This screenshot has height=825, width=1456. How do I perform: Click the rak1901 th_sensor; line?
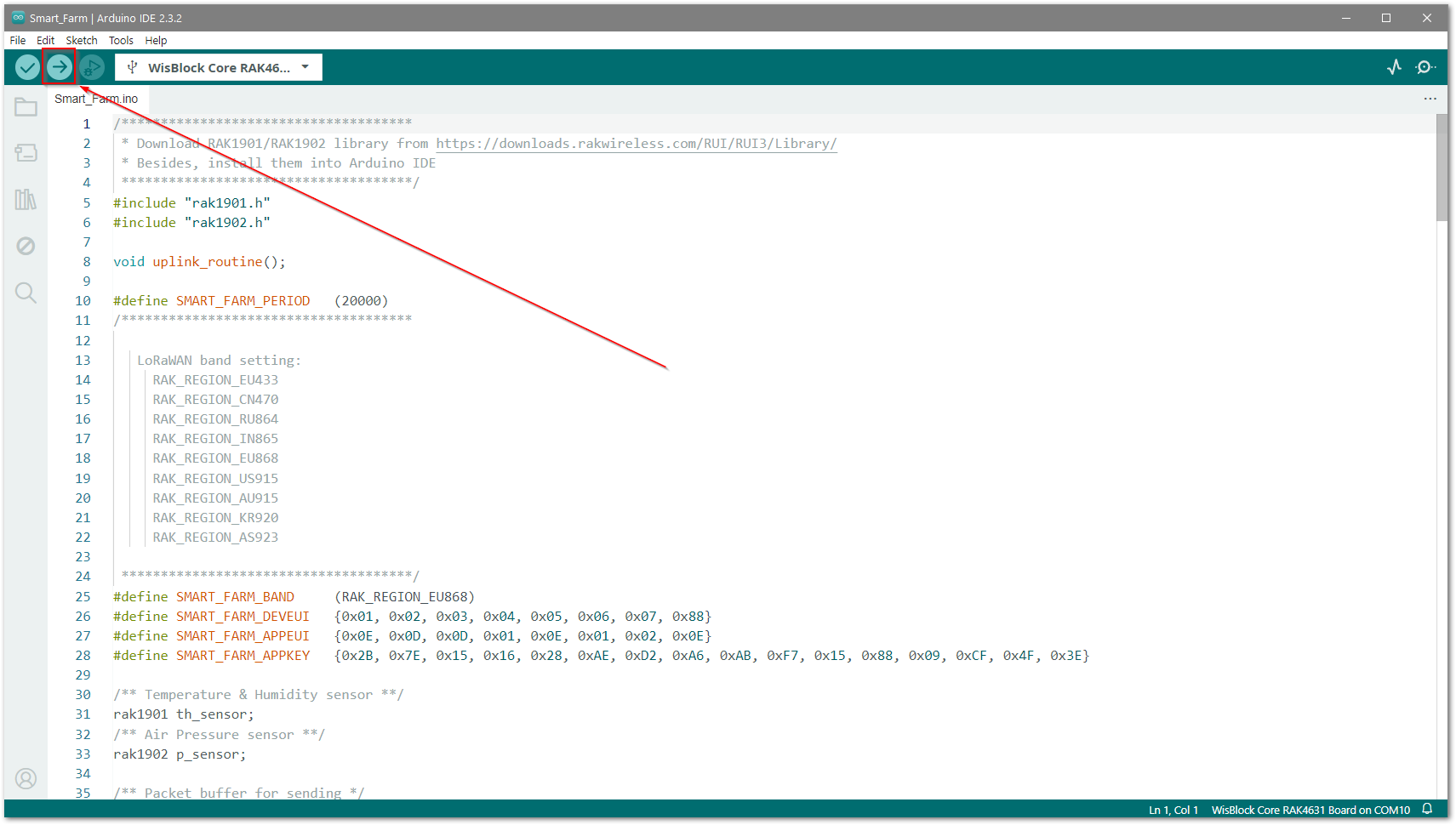(184, 714)
